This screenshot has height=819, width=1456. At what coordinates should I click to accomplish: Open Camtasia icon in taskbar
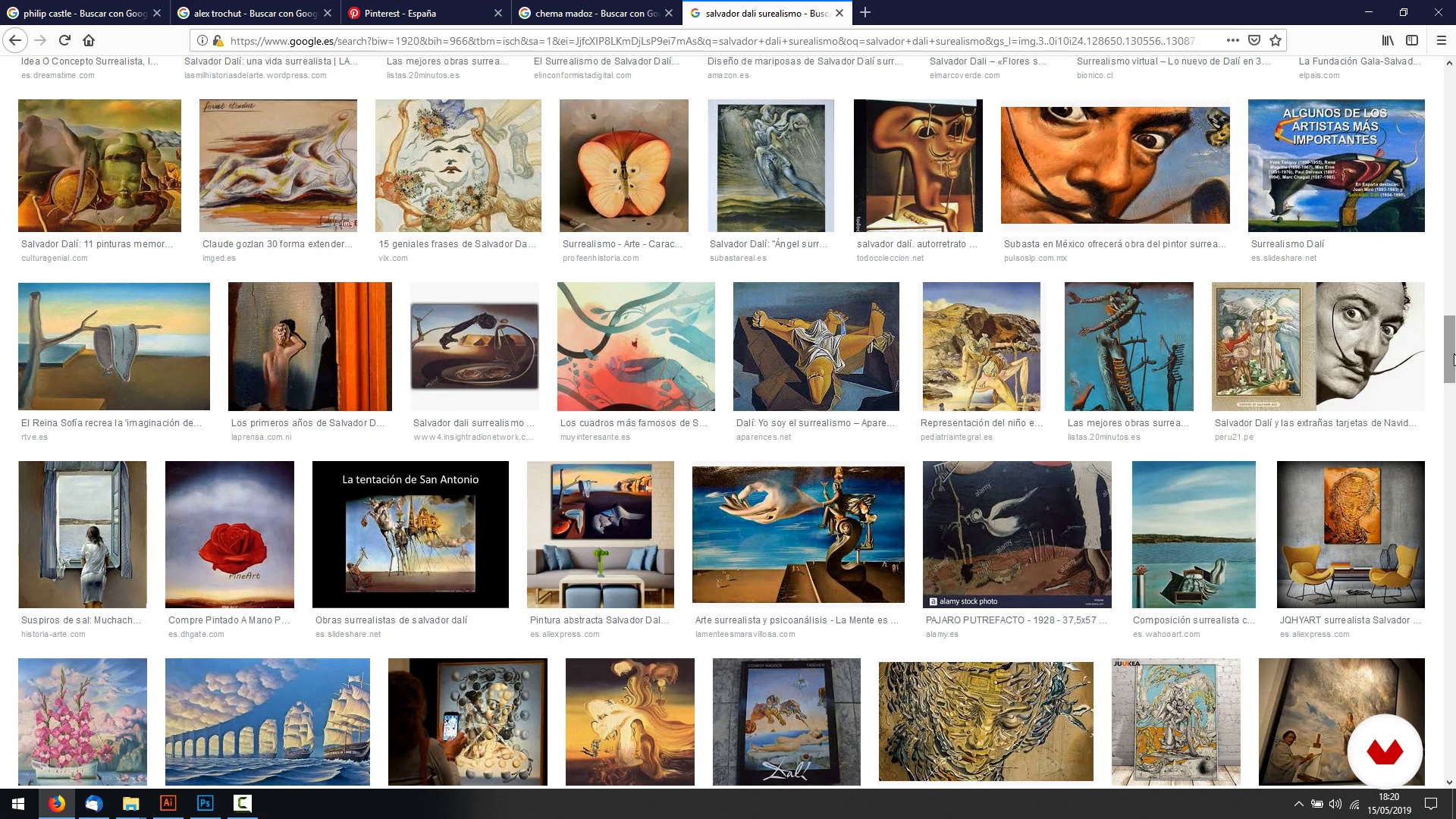[242, 804]
